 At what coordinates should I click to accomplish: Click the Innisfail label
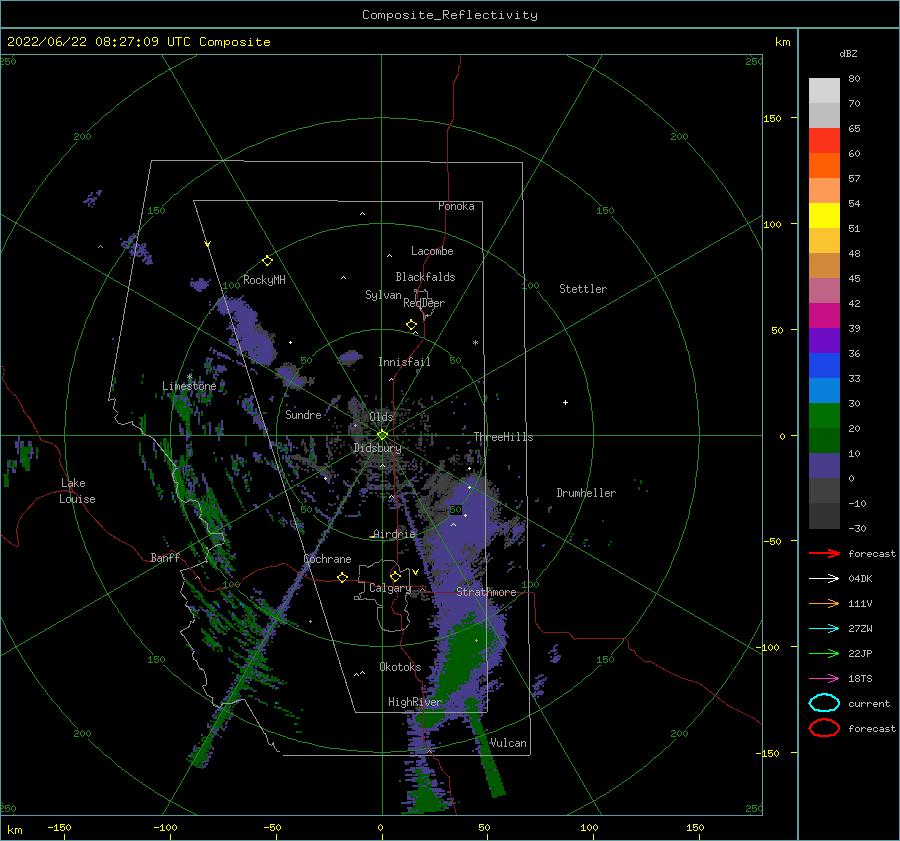(x=404, y=362)
